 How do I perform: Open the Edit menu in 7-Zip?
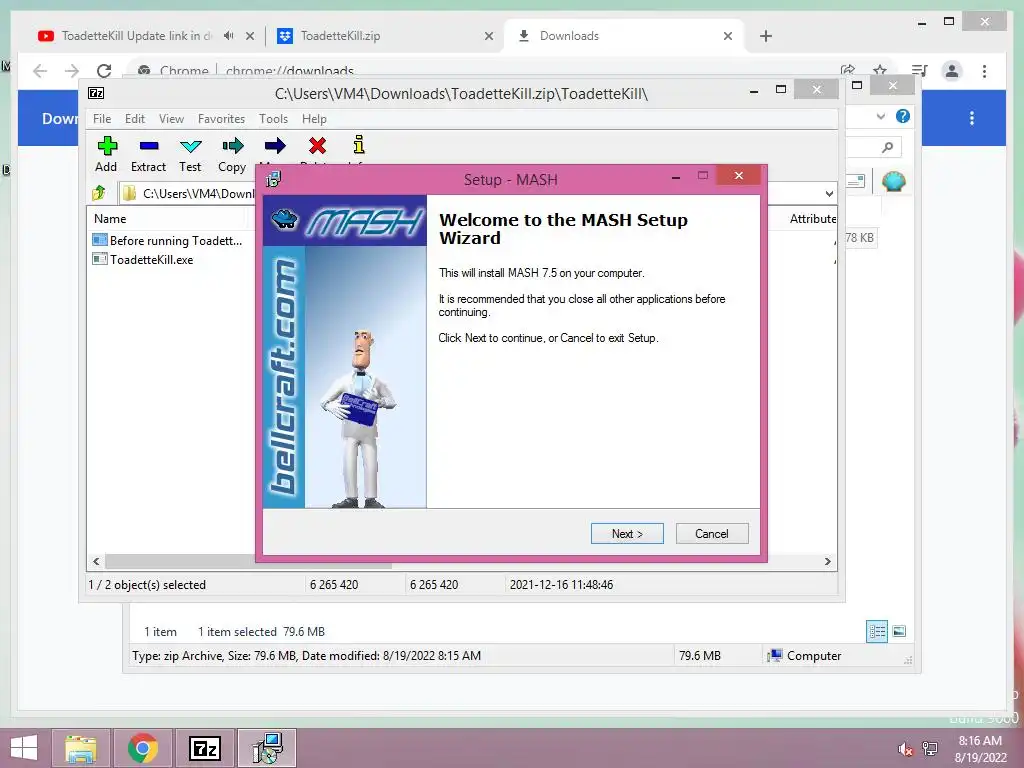click(135, 119)
